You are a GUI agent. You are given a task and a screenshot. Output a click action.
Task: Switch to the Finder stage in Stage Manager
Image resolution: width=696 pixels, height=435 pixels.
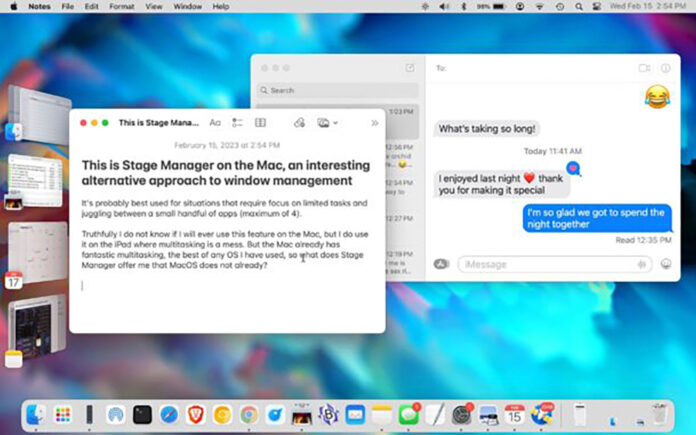pos(38,115)
